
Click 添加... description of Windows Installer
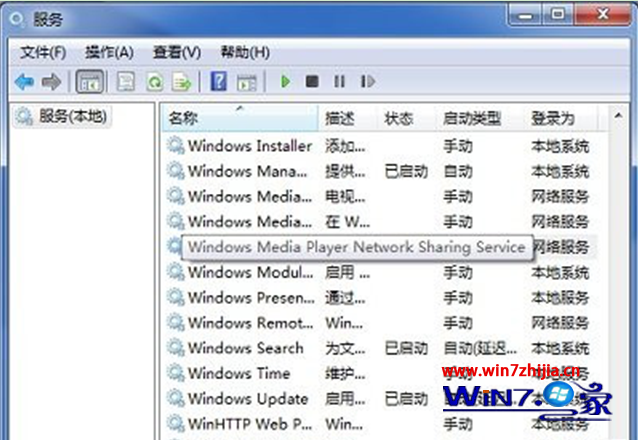(345, 146)
